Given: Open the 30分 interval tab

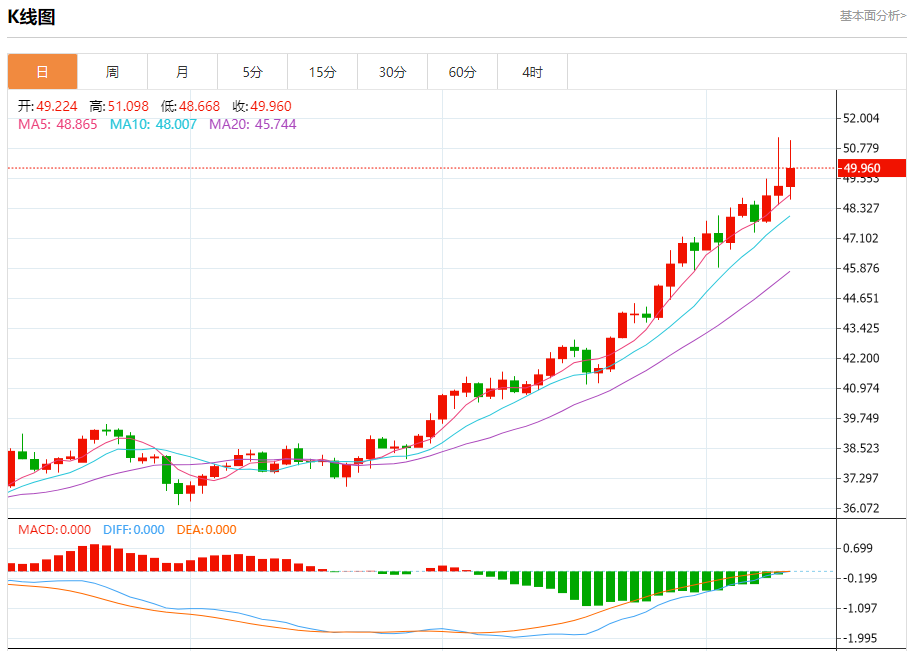Looking at the screenshot, I should pyautogui.click(x=392, y=72).
